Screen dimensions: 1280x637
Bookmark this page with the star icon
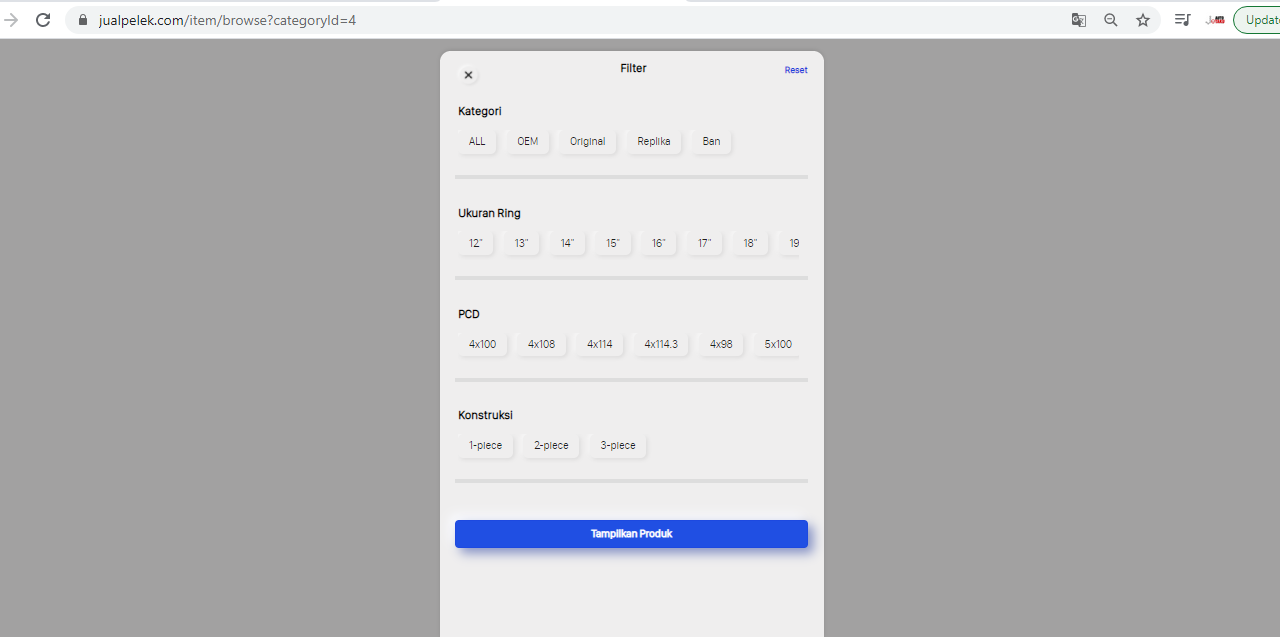(1143, 20)
